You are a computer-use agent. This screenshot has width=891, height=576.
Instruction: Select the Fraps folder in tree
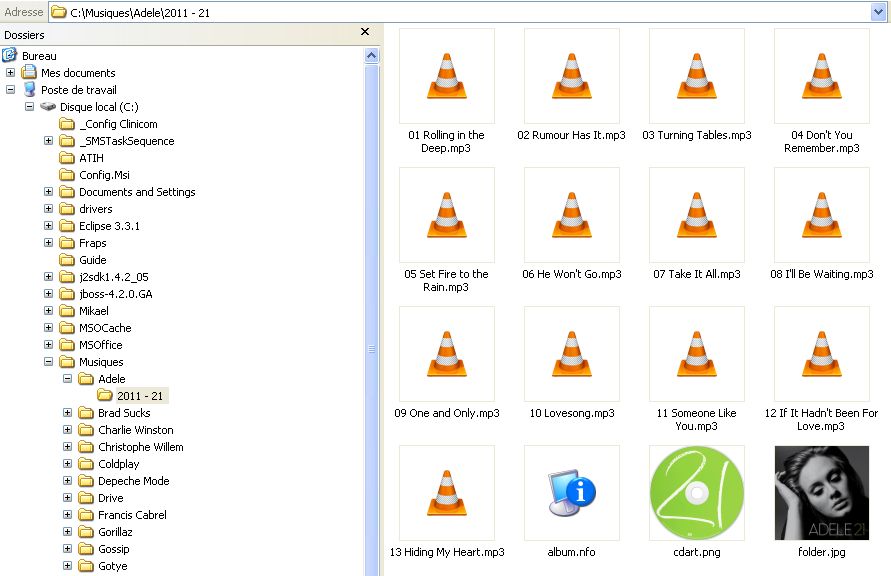(x=92, y=243)
